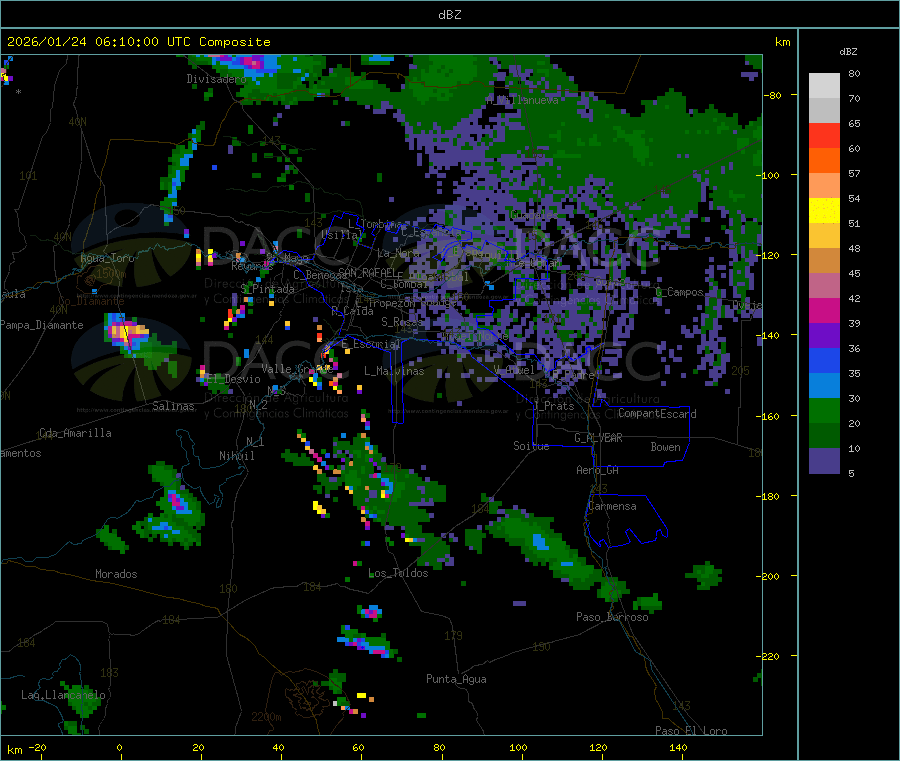The width and height of the screenshot is (900, 761).
Task: Click the 'Morados' place label
Action: pos(116,574)
